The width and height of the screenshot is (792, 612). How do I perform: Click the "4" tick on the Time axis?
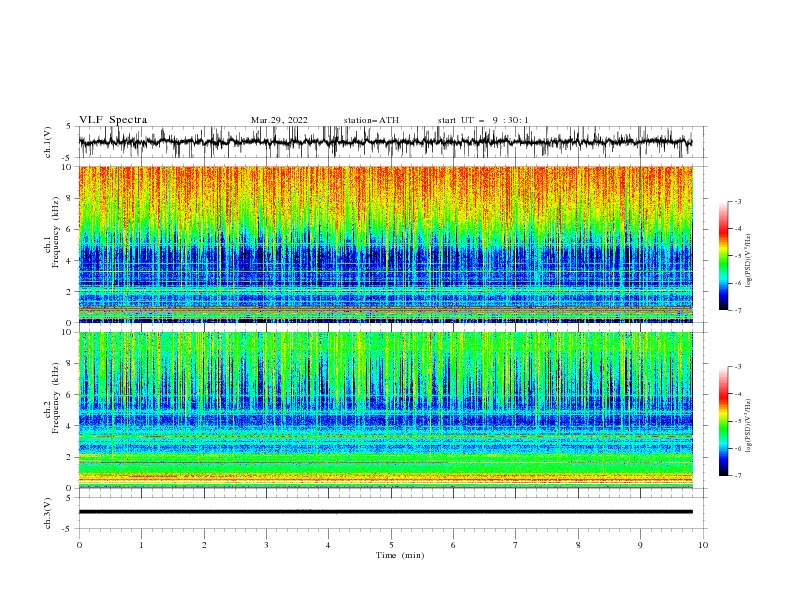328,545
